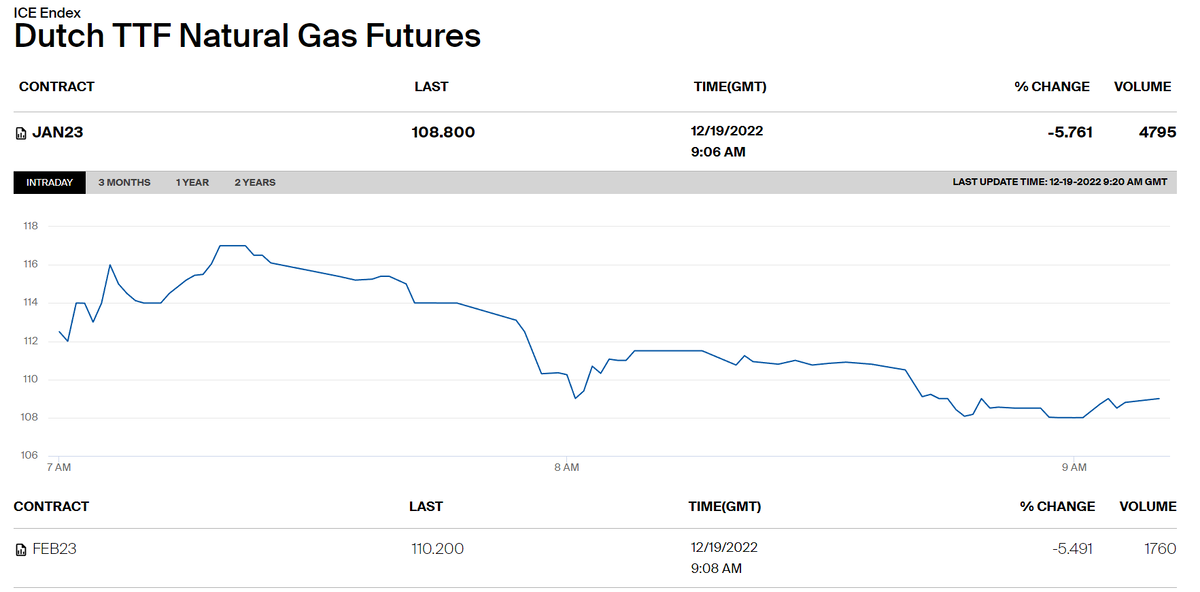Open the JAN23 contract

tap(58, 132)
